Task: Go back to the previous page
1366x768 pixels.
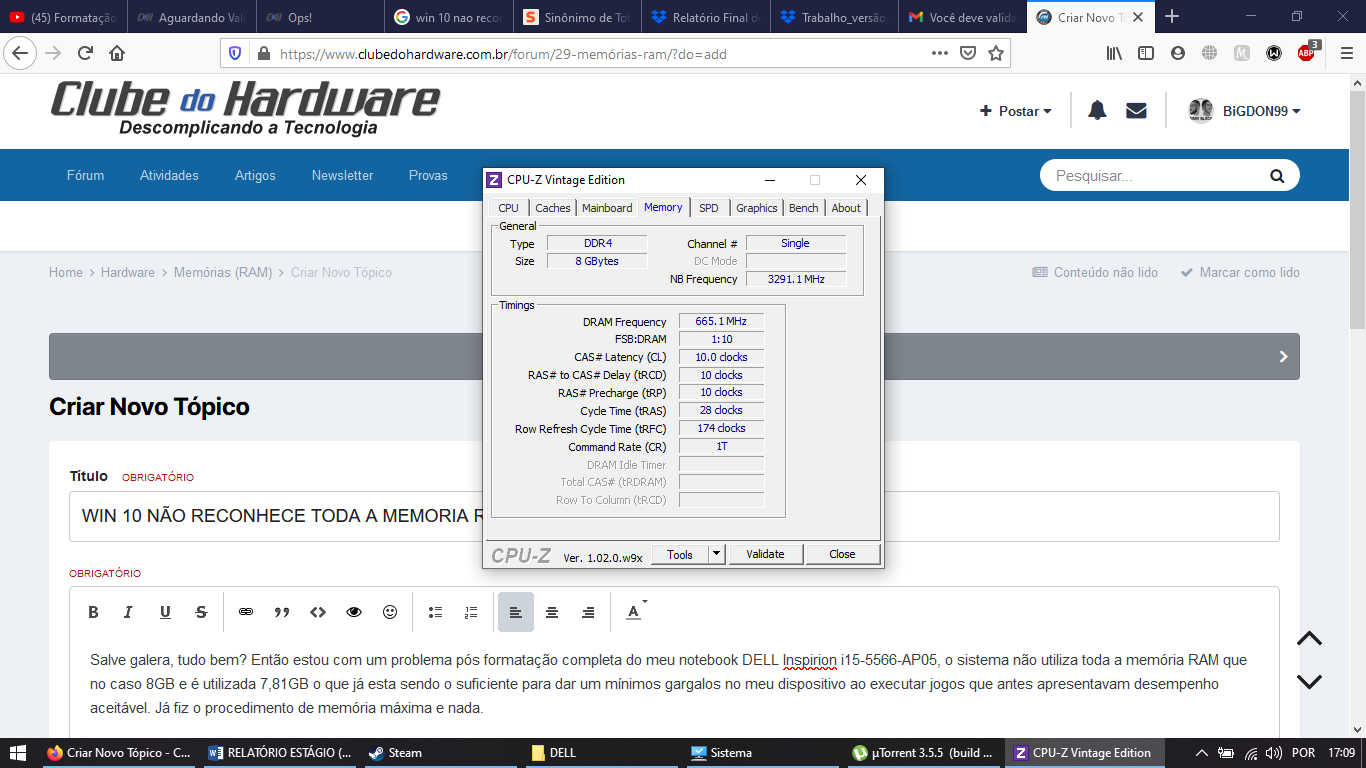Action: point(22,53)
